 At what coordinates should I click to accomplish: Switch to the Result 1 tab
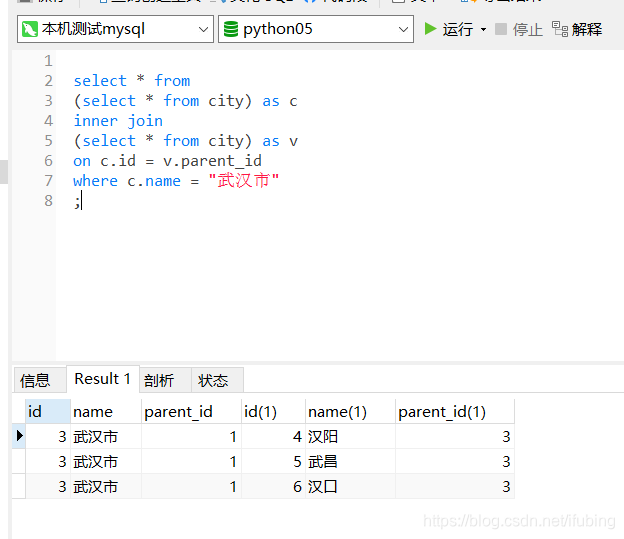click(x=103, y=379)
